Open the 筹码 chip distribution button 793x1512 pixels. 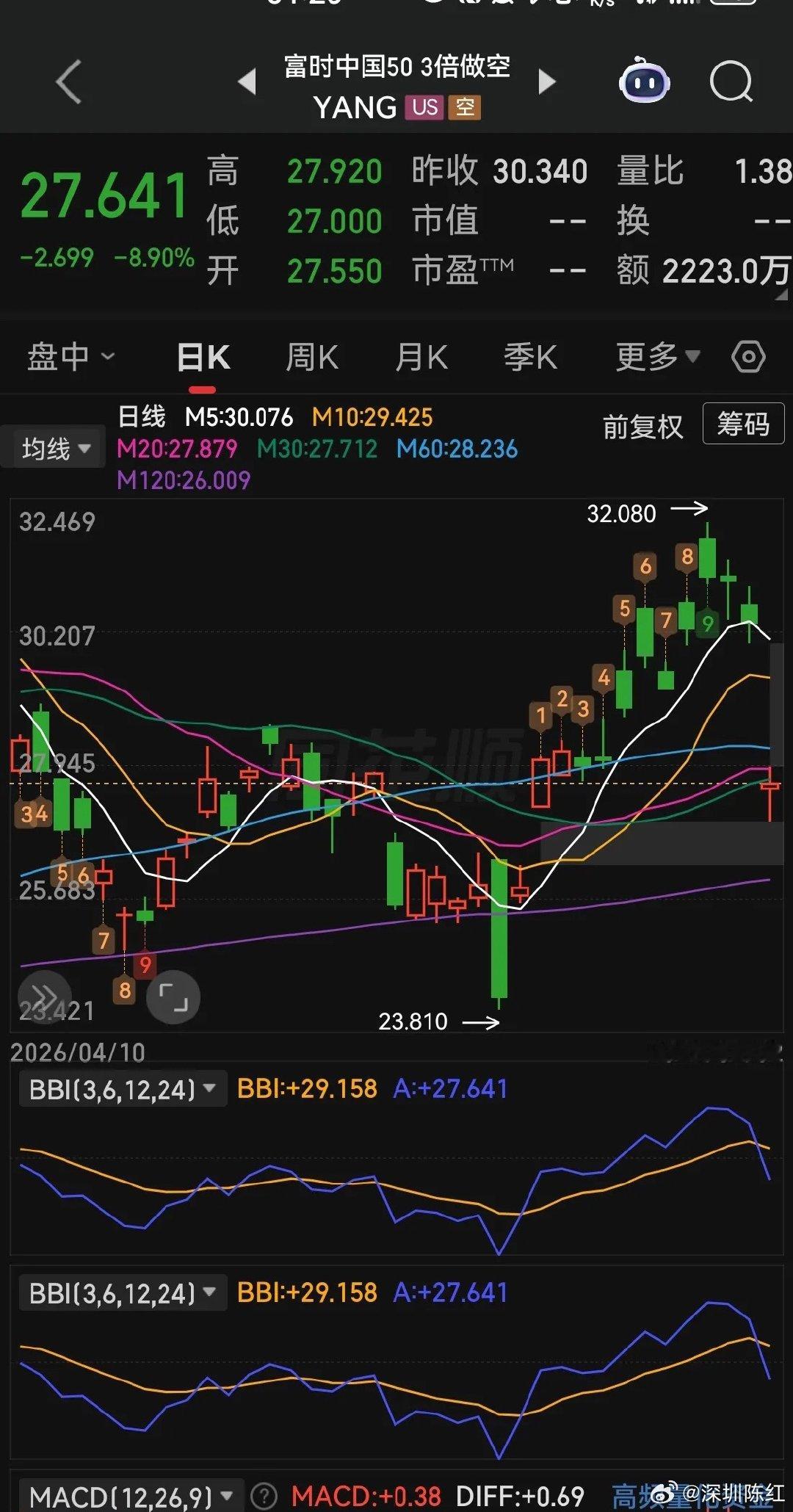743,424
